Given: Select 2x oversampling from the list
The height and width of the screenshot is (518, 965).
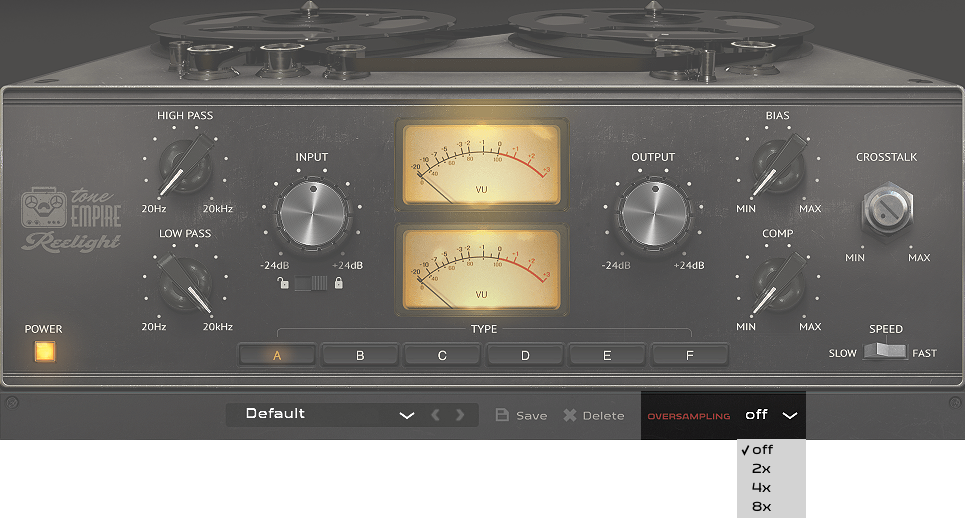Looking at the screenshot, I should click(x=762, y=469).
